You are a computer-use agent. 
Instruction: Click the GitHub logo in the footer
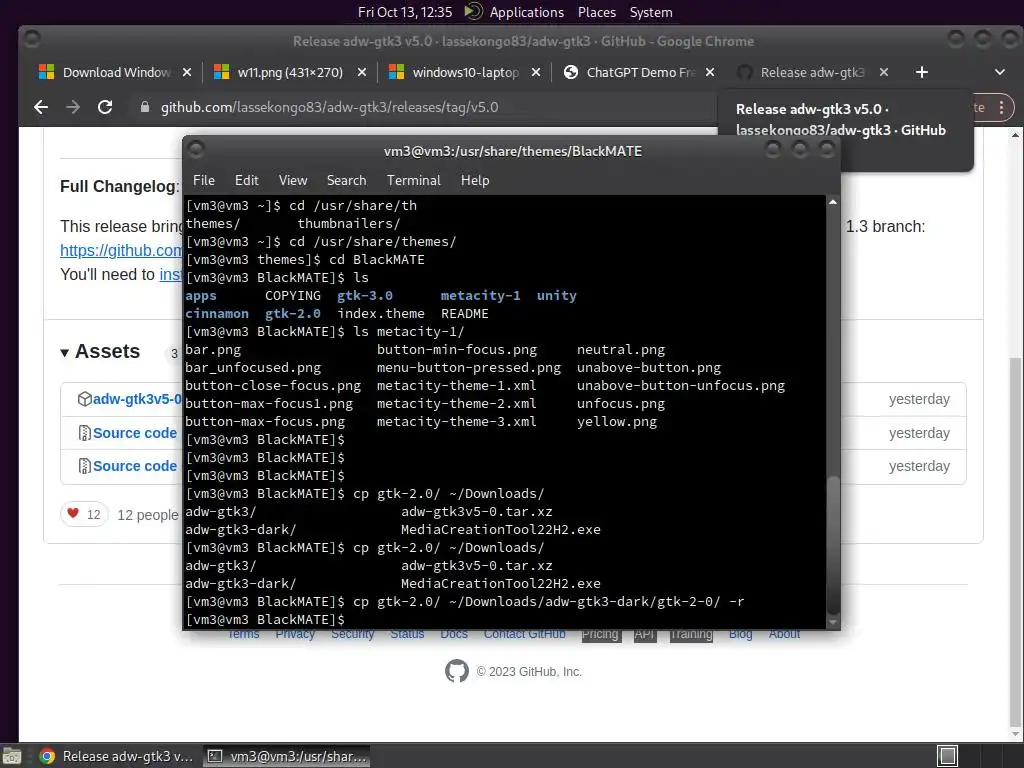coord(456,671)
